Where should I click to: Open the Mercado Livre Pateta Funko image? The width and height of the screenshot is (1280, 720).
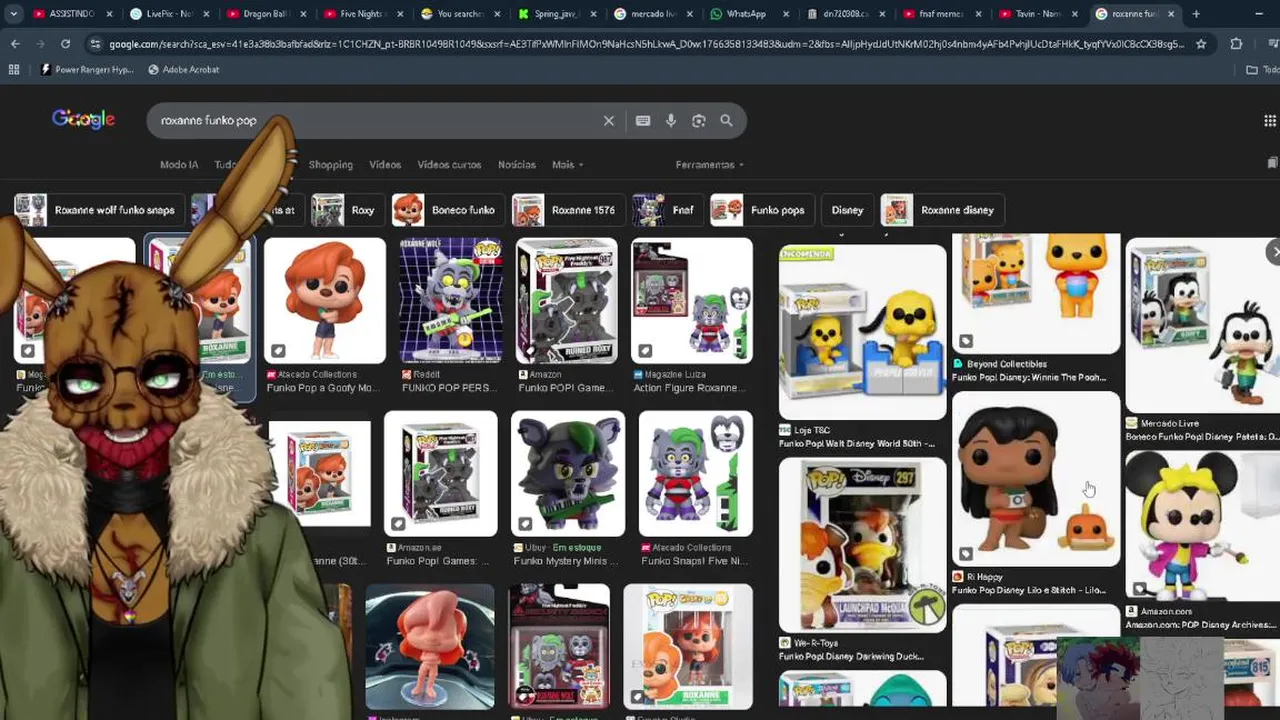pyautogui.click(x=1203, y=325)
